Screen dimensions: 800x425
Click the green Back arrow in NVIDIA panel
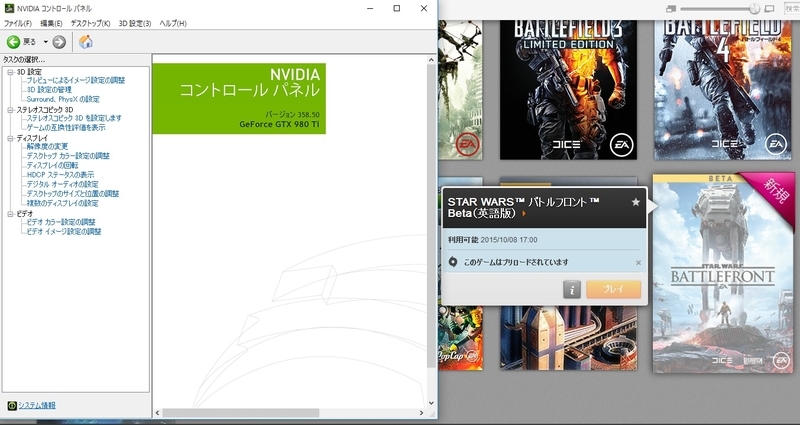click(x=13, y=42)
